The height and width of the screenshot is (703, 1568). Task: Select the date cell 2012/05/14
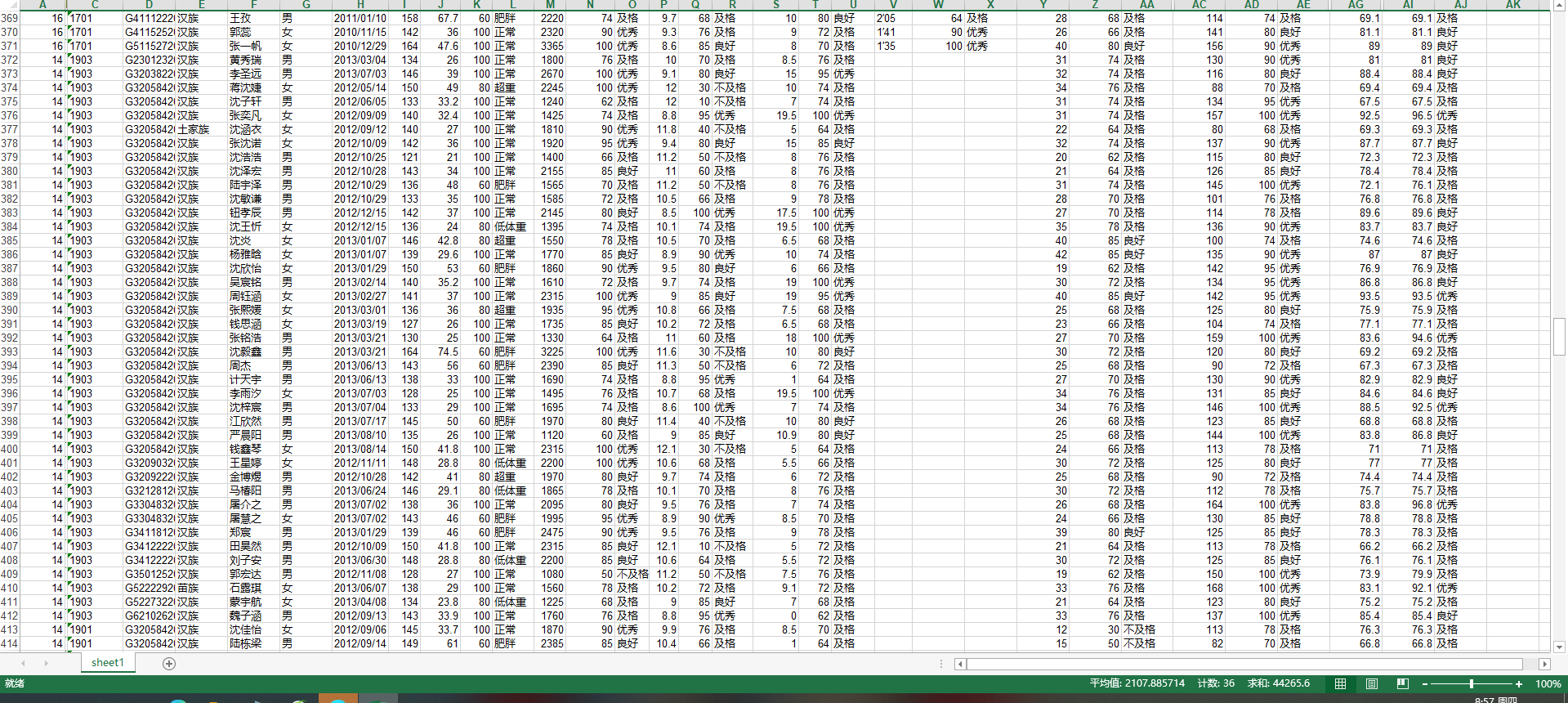[360, 87]
